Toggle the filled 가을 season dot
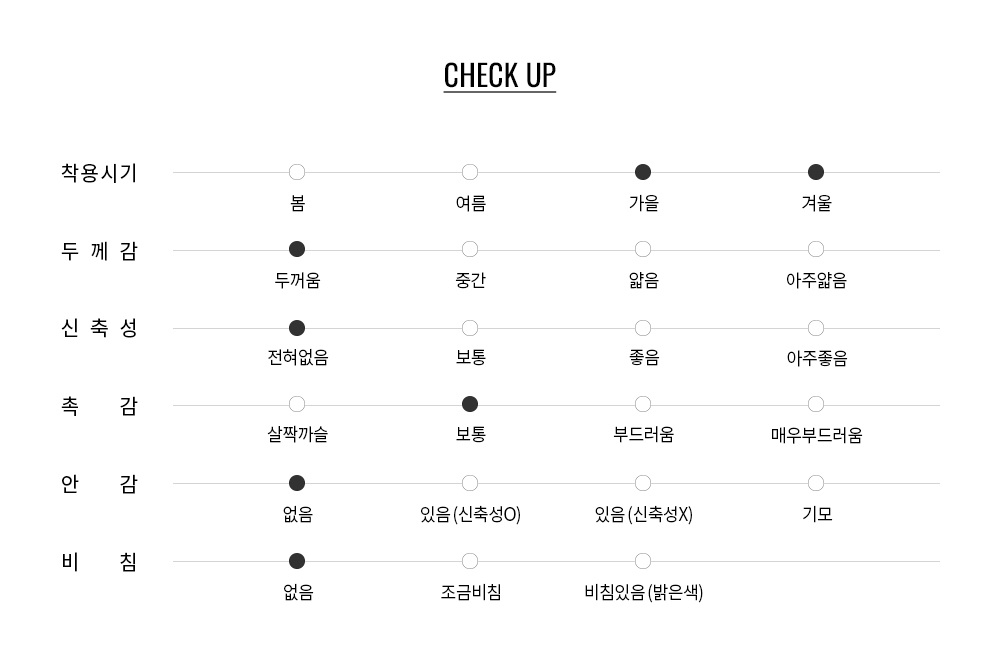 click(x=643, y=172)
